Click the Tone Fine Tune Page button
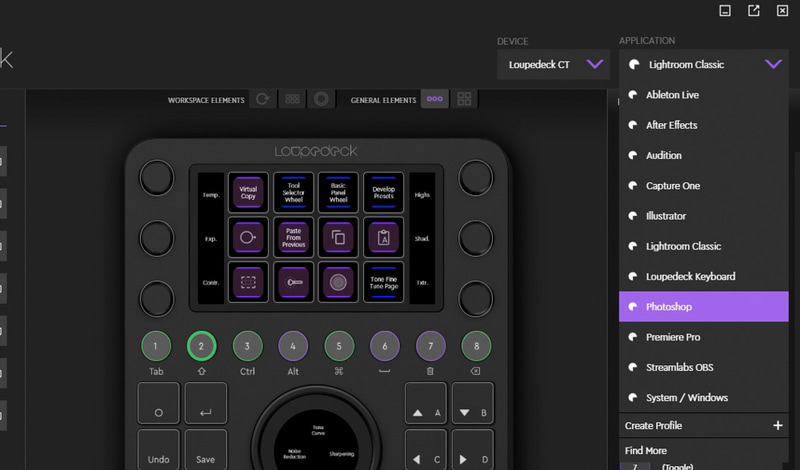This screenshot has height=470, width=800. (x=383, y=282)
